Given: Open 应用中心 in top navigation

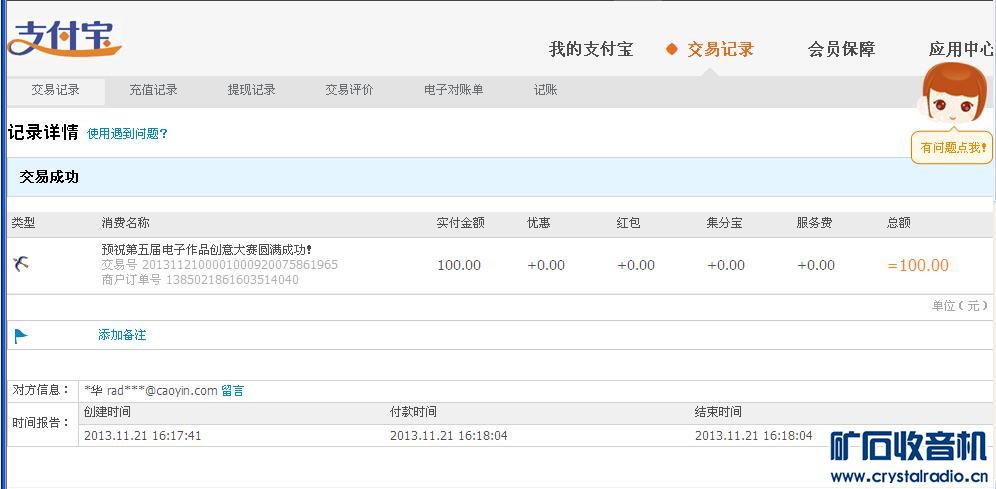Looking at the screenshot, I should [960, 49].
